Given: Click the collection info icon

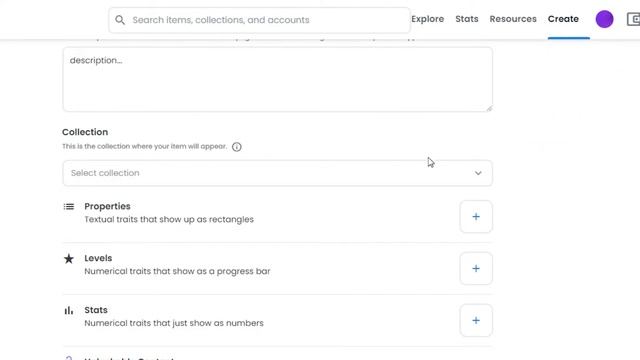Looking at the screenshot, I should click(236, 147).
